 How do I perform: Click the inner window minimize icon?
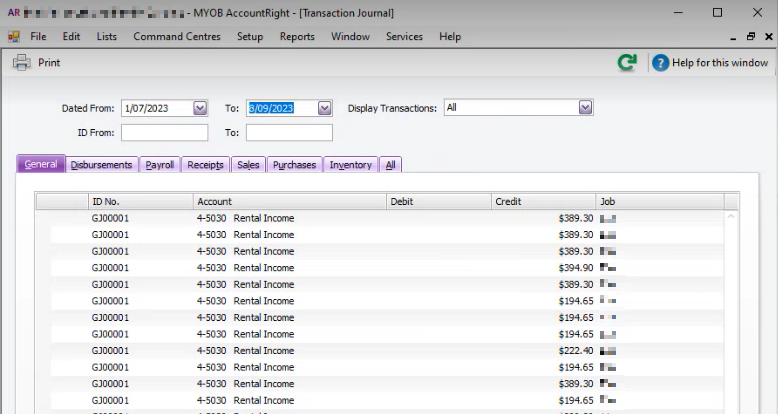pyautogui.click(x=733, y=37)
